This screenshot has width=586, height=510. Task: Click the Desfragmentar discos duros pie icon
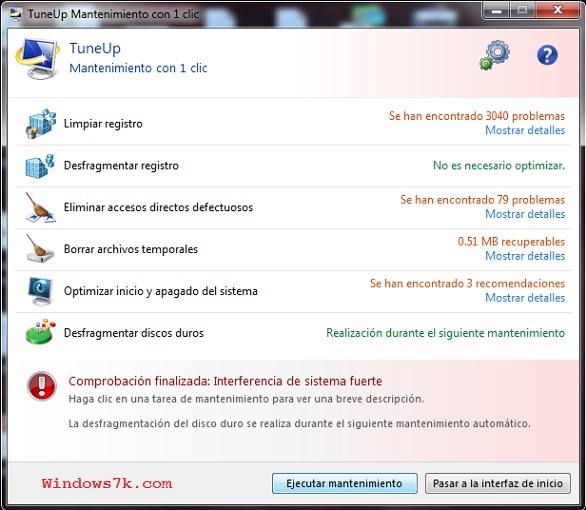pyautogui.click(x=40, y=332)
